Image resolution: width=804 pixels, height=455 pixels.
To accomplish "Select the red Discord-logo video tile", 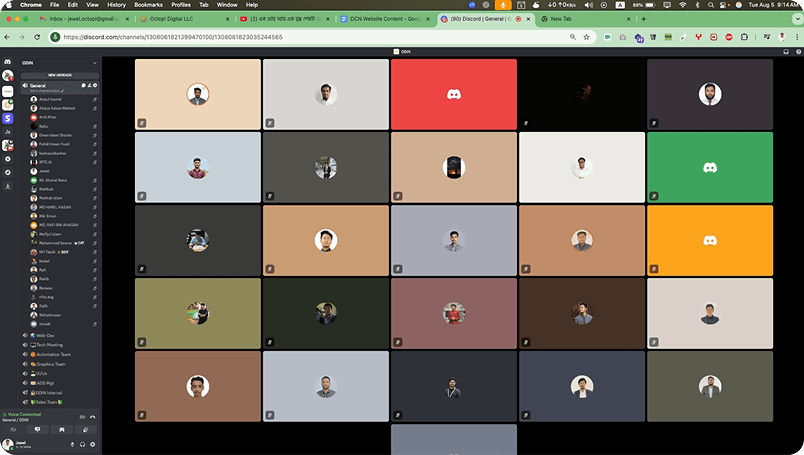I will (x=454, y=94).
